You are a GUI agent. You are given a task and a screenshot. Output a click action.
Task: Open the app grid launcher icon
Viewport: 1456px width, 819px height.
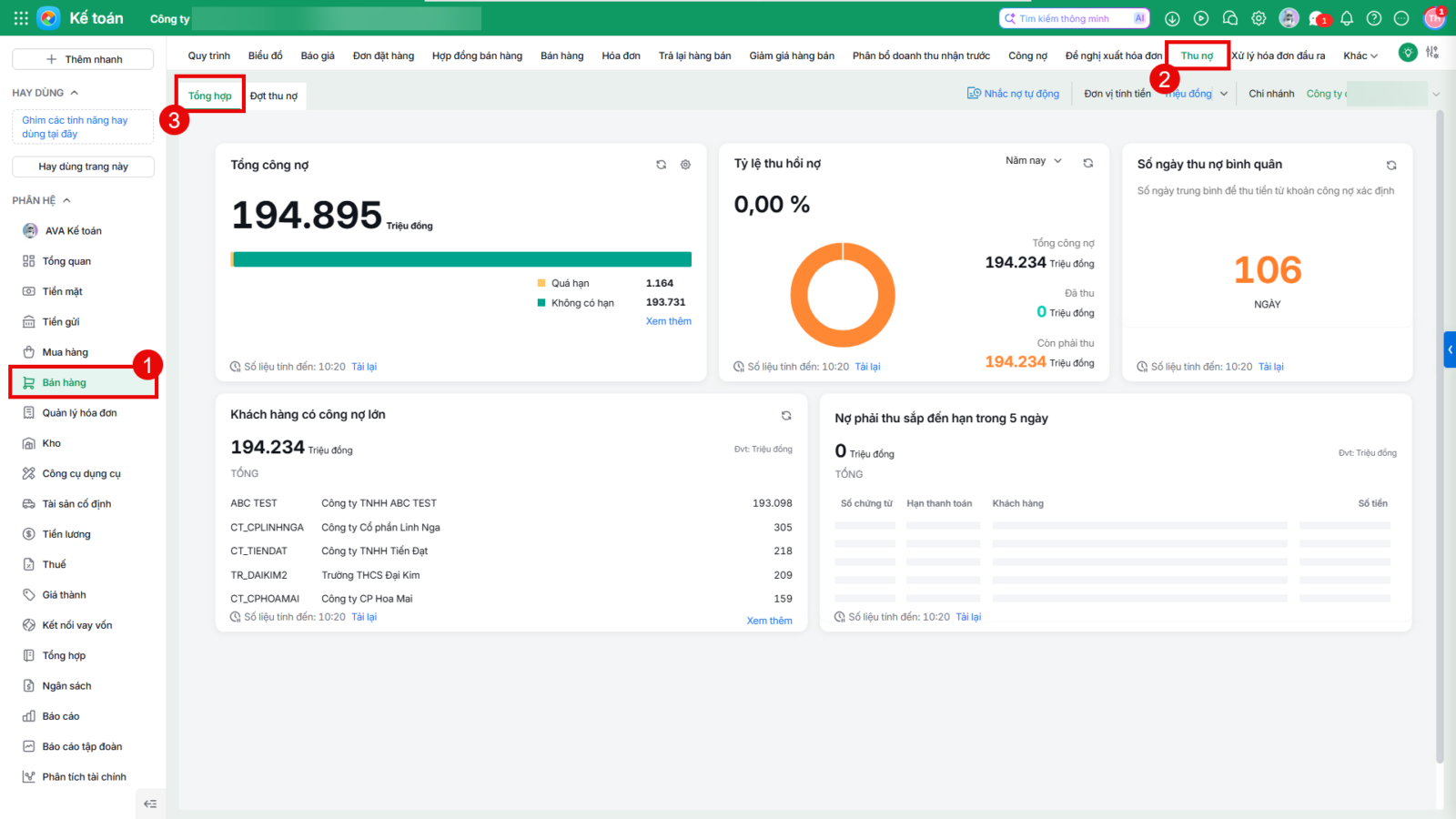(x=21, y=18)
